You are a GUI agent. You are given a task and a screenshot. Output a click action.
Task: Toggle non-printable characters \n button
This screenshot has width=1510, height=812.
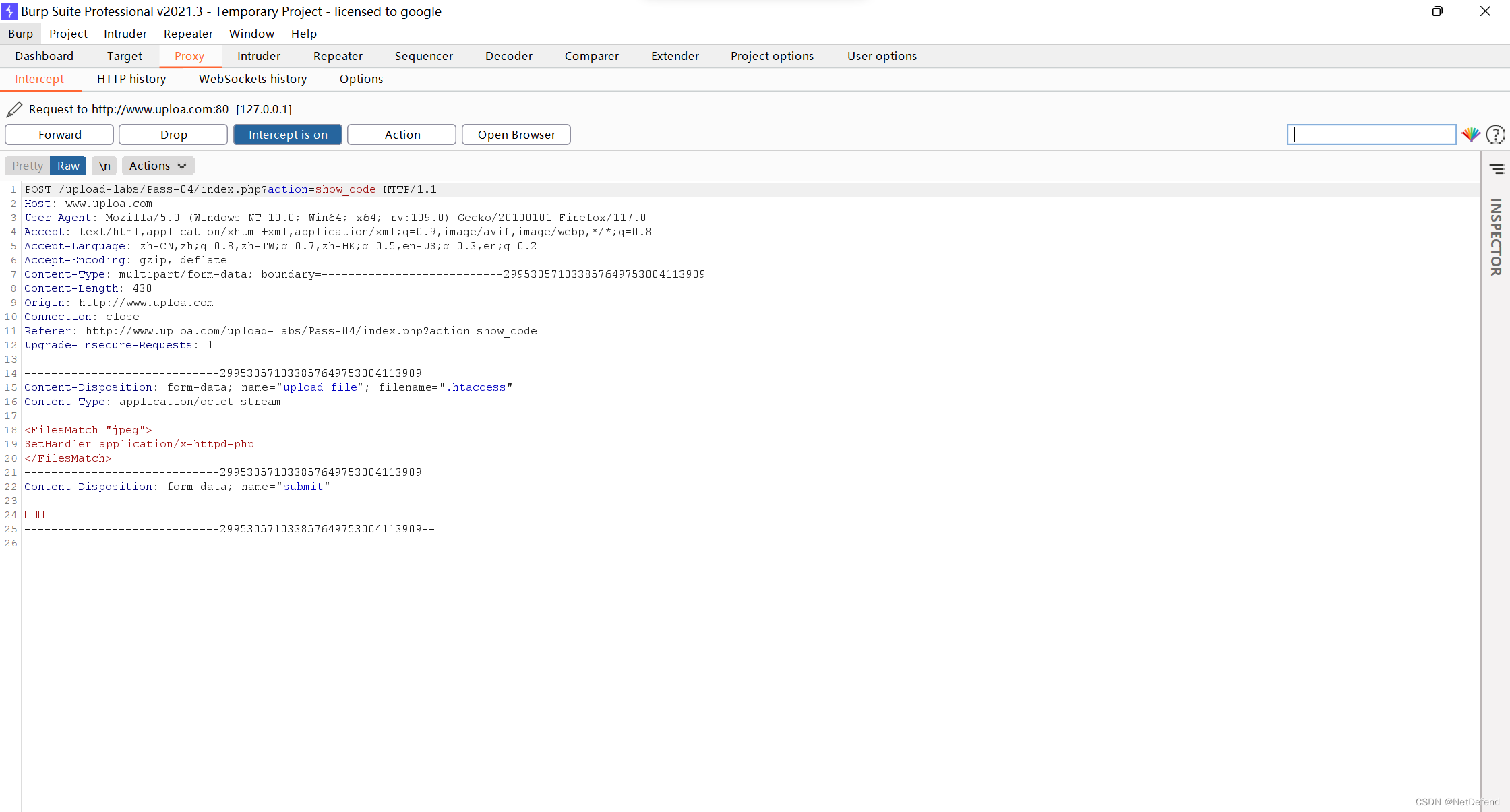pos(104,166)
